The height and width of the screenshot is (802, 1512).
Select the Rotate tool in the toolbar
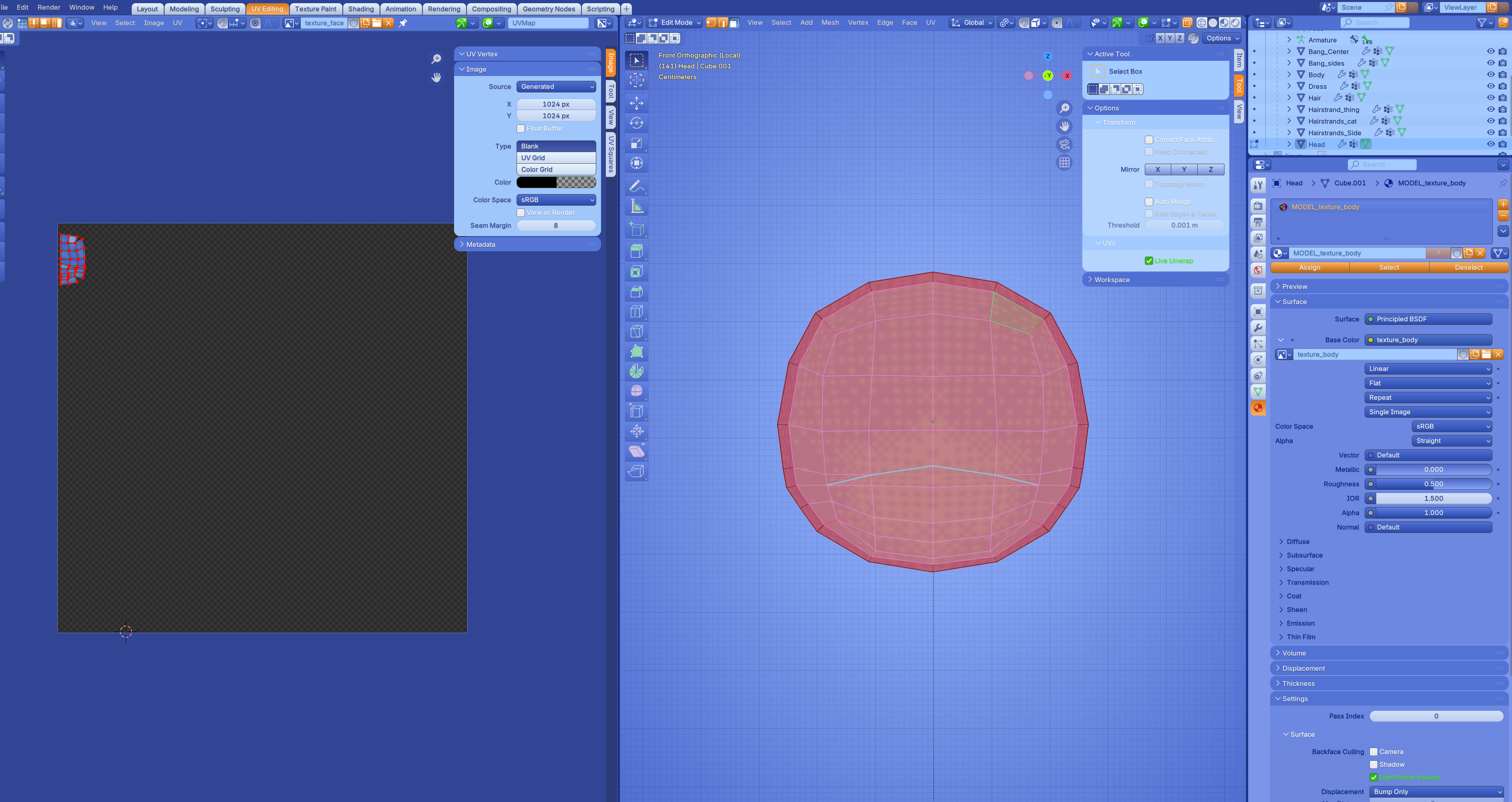636,123
